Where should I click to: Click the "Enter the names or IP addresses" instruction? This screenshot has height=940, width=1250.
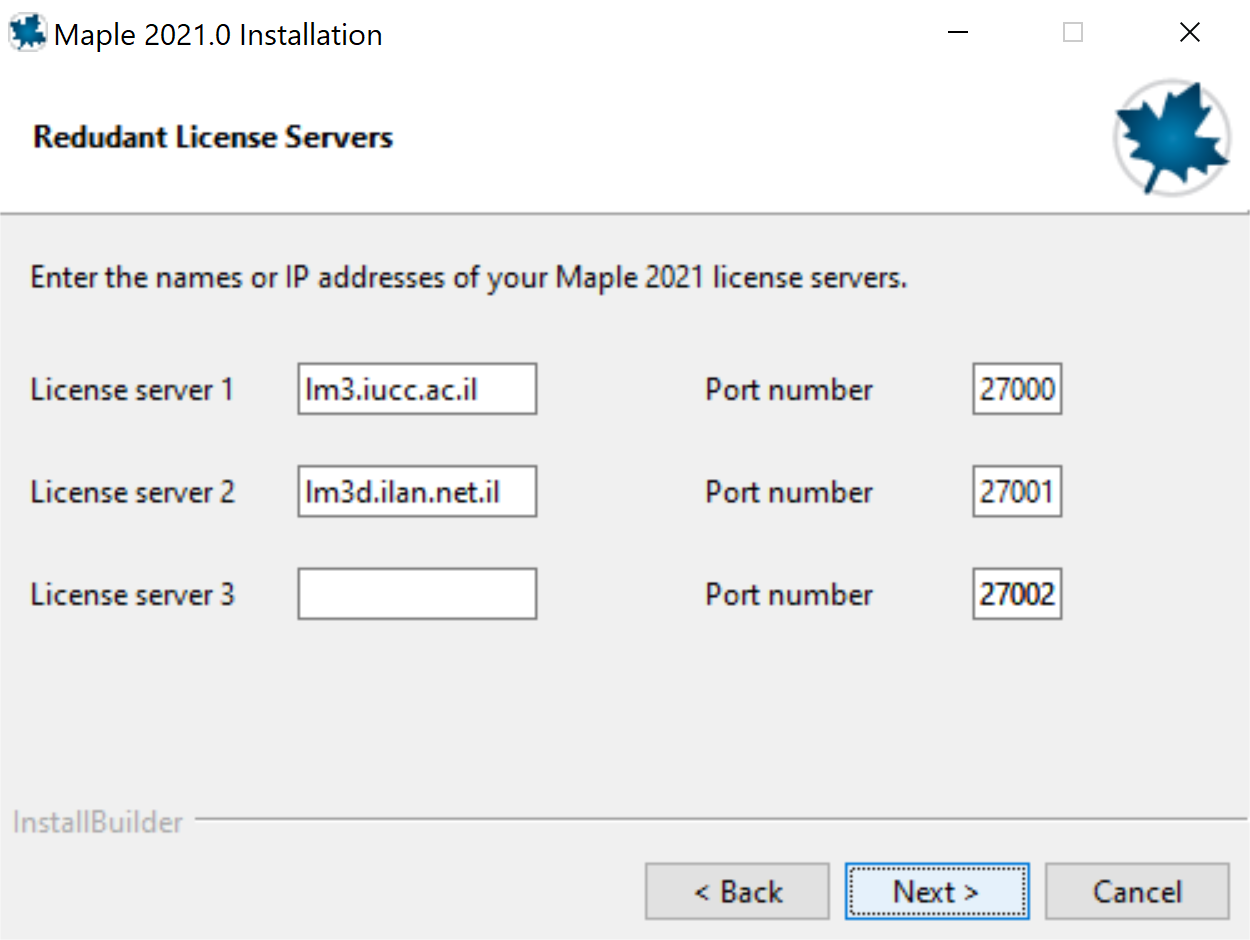coord(468,277)
